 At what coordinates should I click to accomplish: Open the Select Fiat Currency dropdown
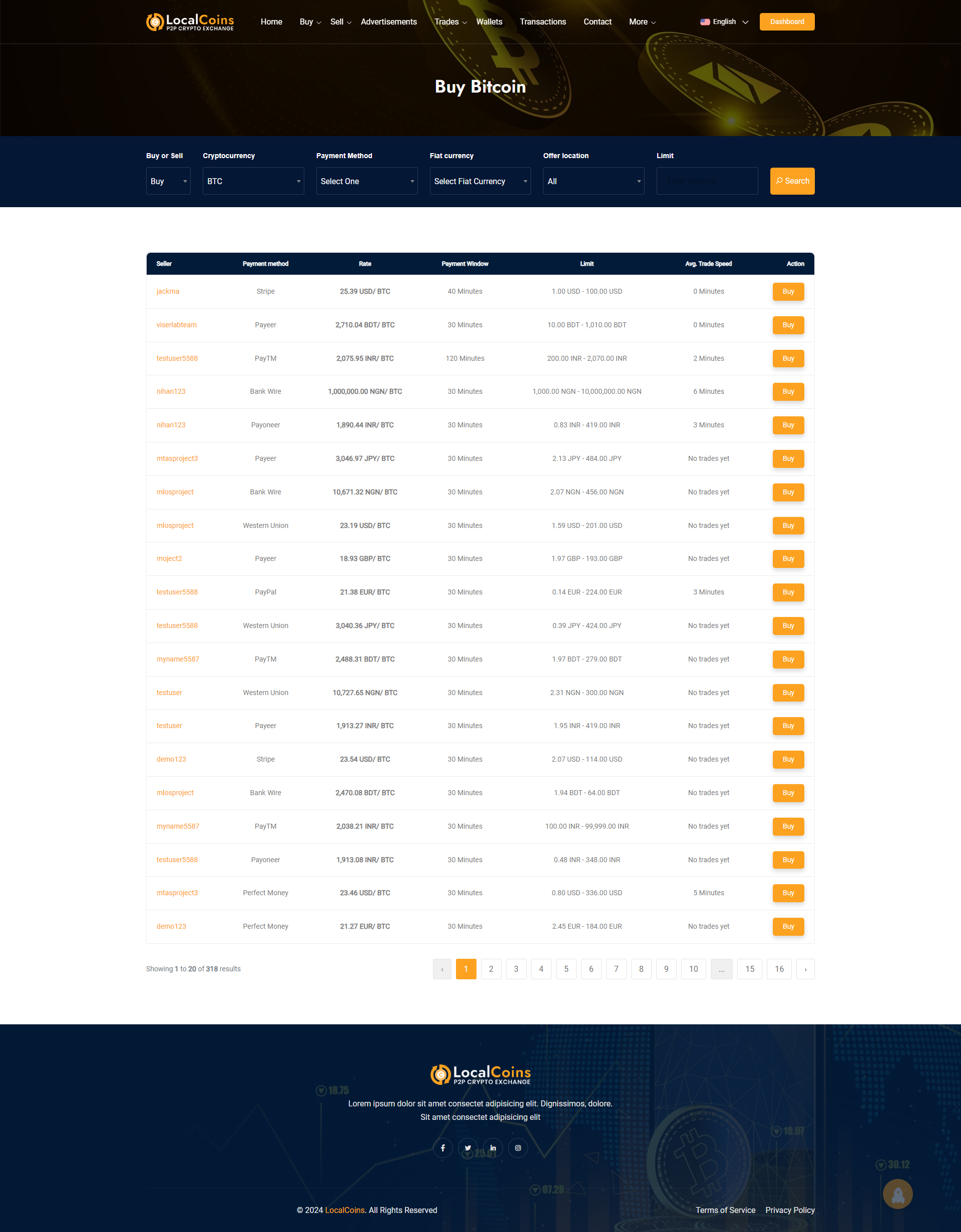(x=480, y=181)
